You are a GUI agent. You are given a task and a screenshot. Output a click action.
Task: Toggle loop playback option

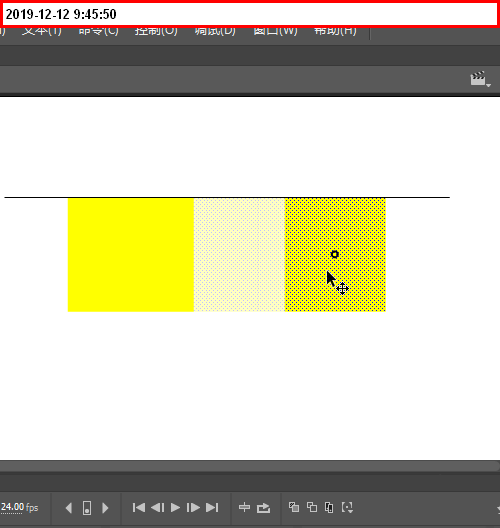(263, 507)
